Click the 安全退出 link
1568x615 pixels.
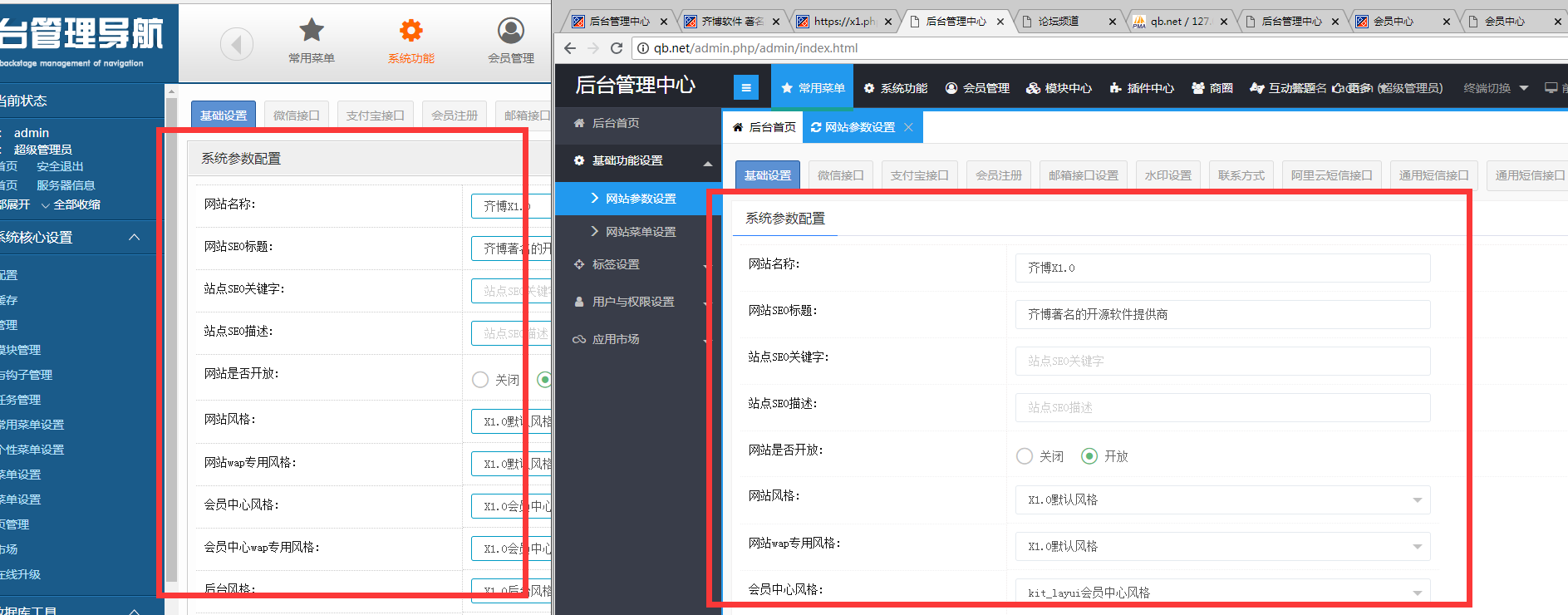coord(60,166)
